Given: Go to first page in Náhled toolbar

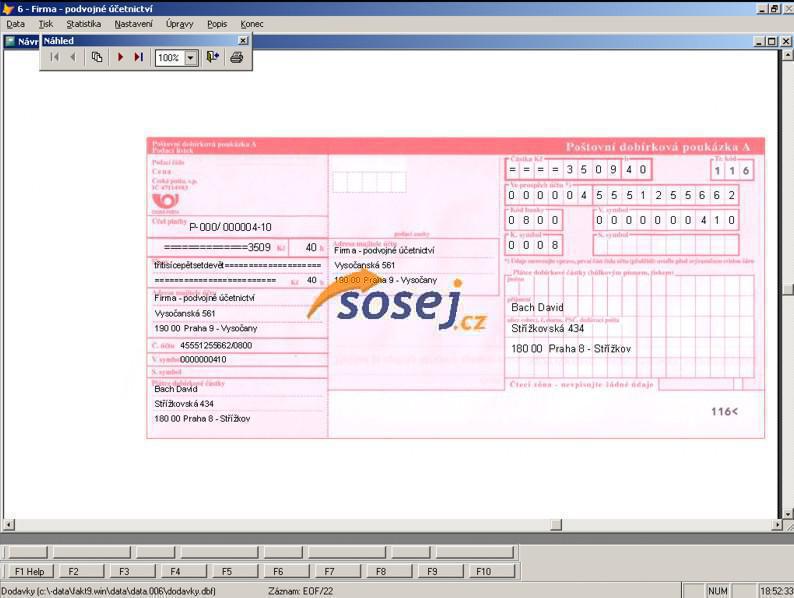Looking at the screenshot, I should coord(55,57).
